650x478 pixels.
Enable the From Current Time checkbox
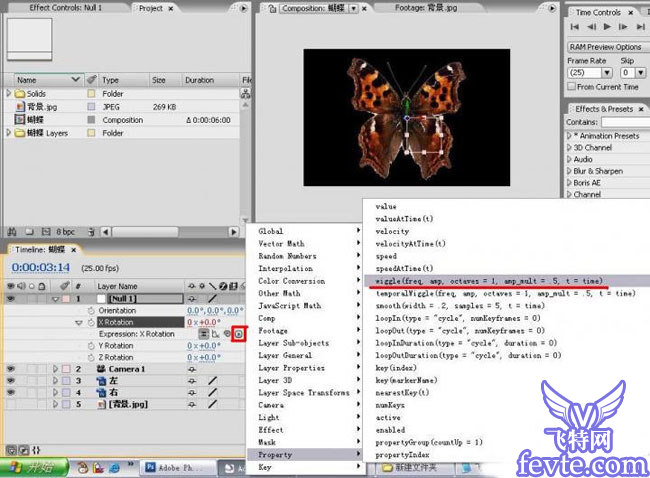(572, 86)
